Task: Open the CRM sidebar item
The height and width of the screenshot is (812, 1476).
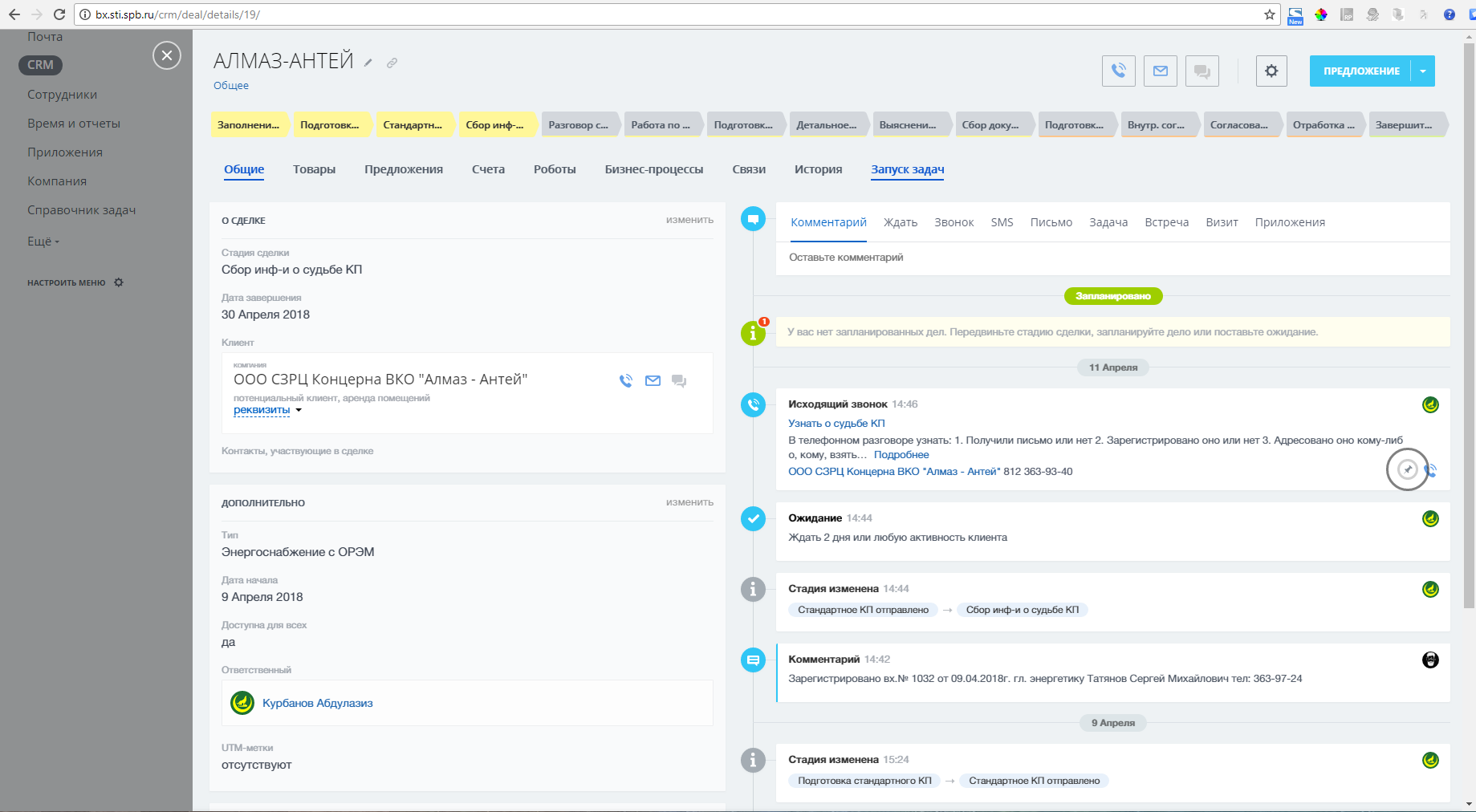Action: coord(40,65)
